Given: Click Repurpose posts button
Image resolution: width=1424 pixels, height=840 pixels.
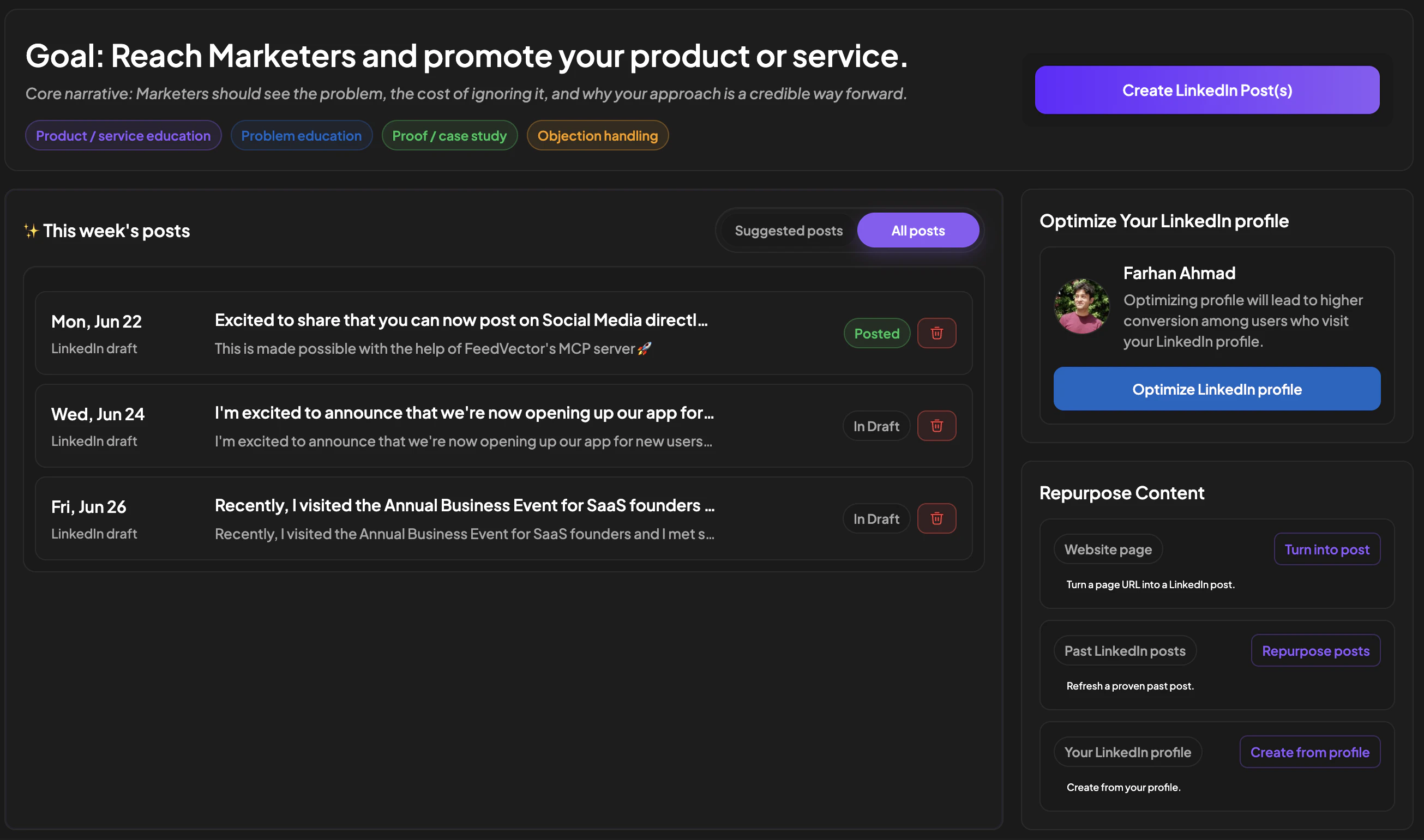Looking at the screenshot, I should tap(1315, 650).
